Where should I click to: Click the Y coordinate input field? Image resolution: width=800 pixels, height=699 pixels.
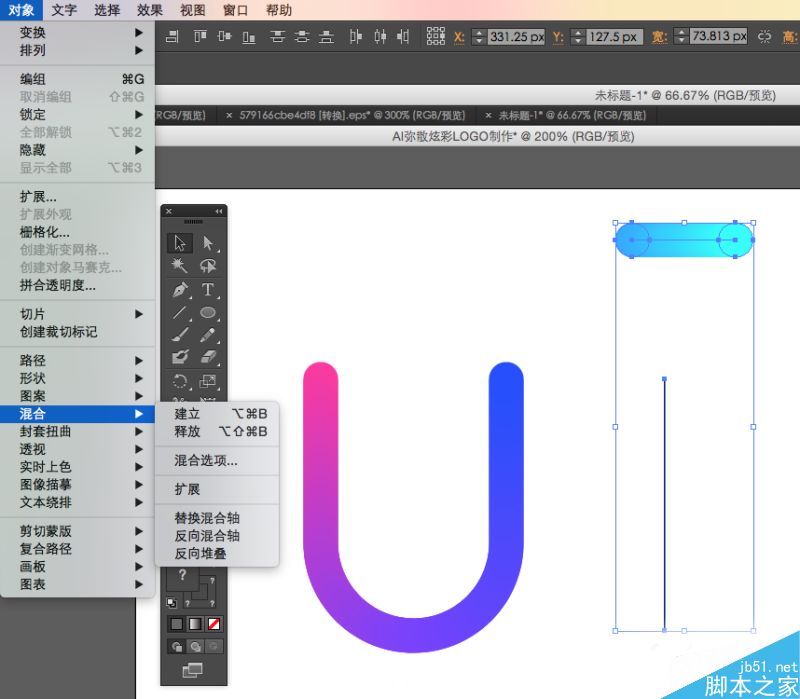[614, 37]
